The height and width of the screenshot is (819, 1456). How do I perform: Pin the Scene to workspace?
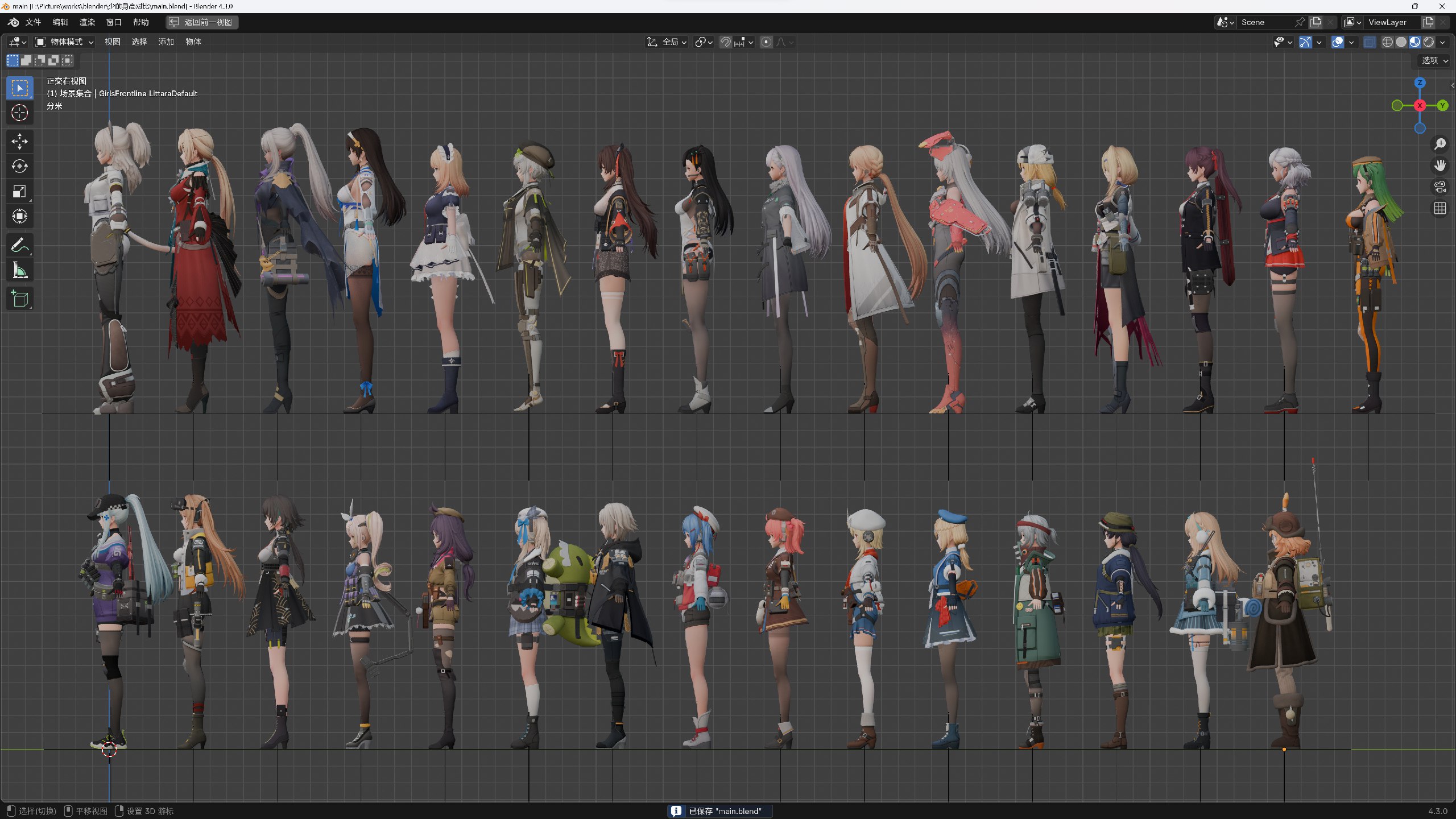click(1300, 22)
